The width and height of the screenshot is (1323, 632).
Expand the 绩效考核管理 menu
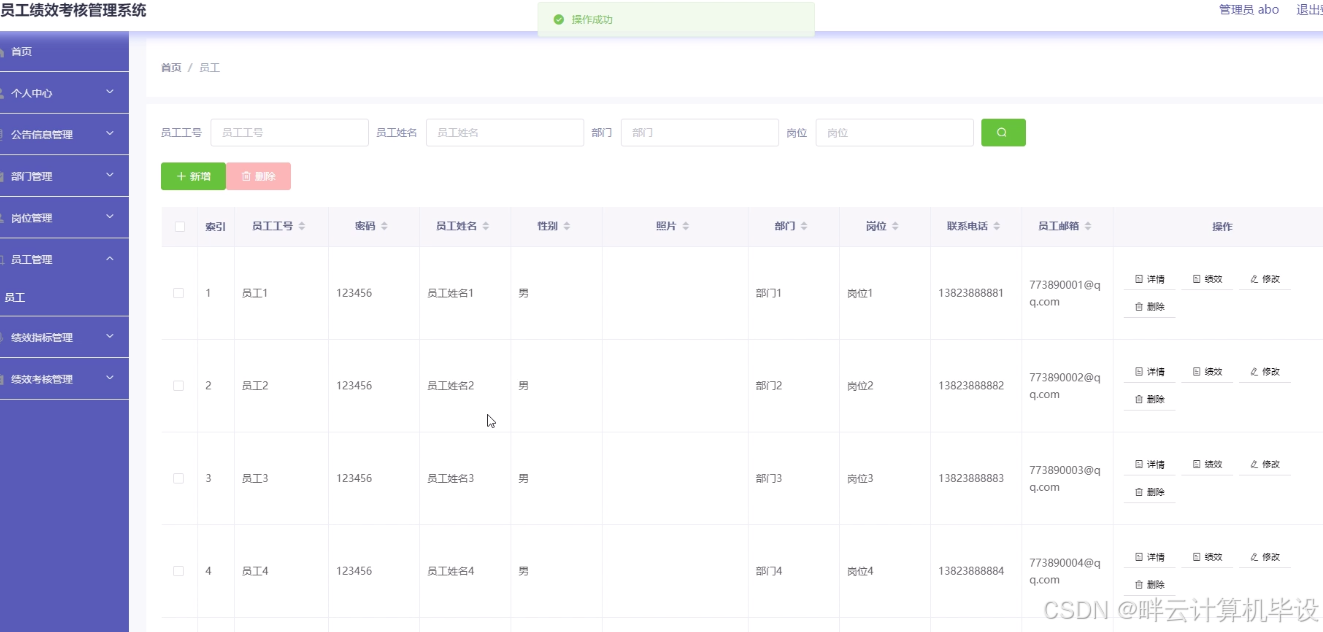click(64, 378)
